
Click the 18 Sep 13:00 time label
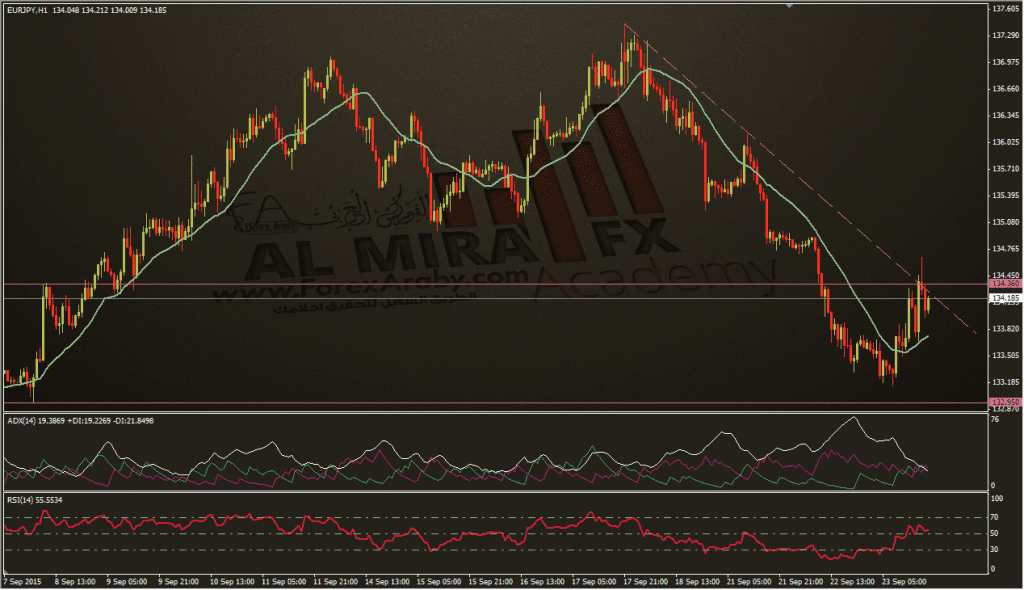[697, 582]
